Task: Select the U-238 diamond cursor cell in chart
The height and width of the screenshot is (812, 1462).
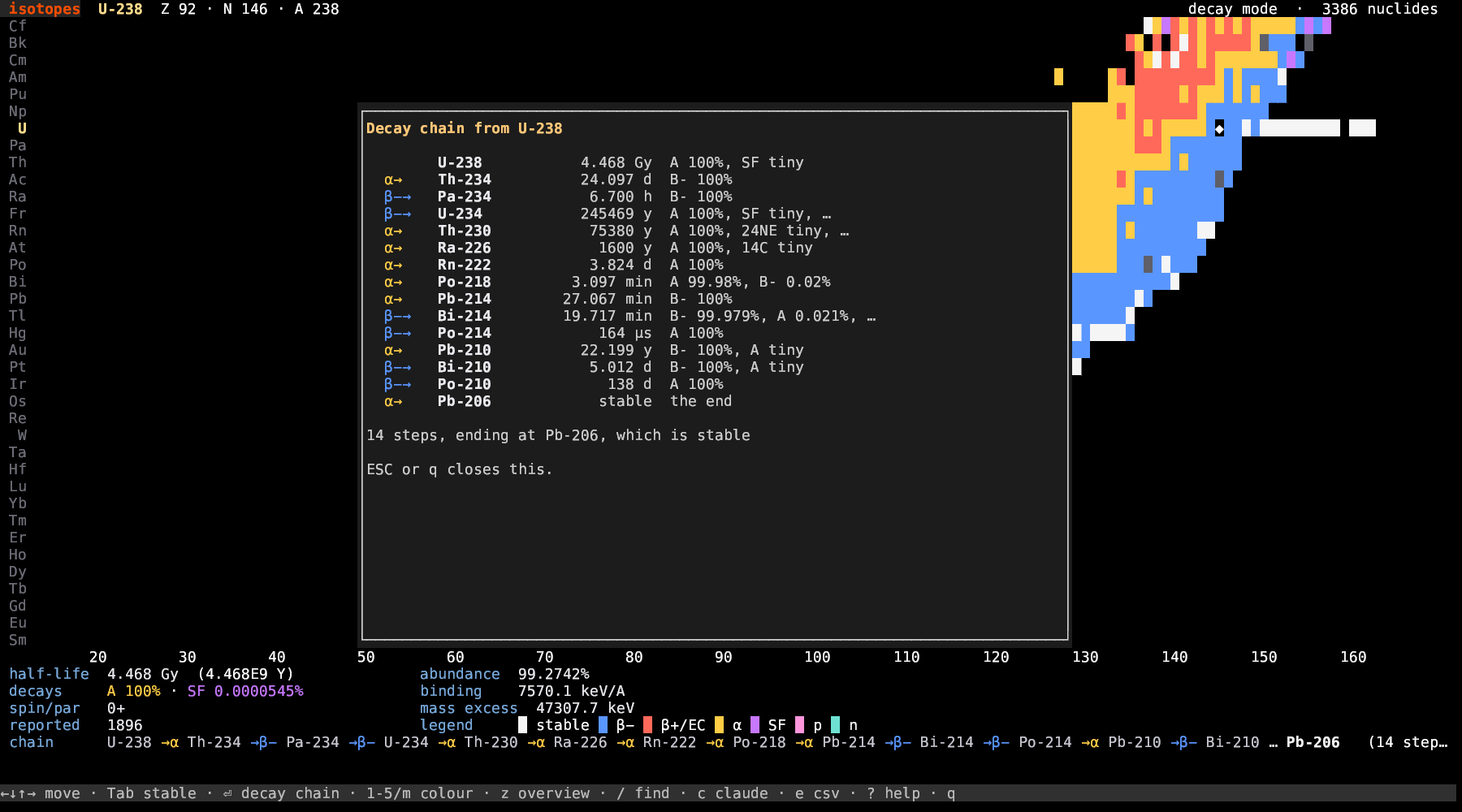Action: pyautogui.click(x=1219, y=128)
